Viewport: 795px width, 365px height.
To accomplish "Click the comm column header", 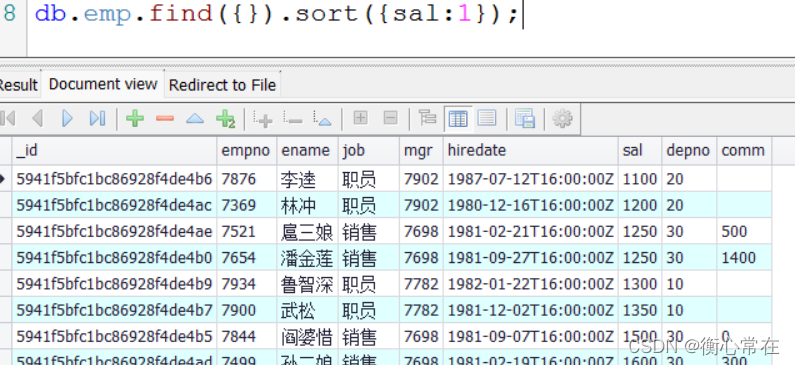I will pyautogui.click(x=744, y=151).
